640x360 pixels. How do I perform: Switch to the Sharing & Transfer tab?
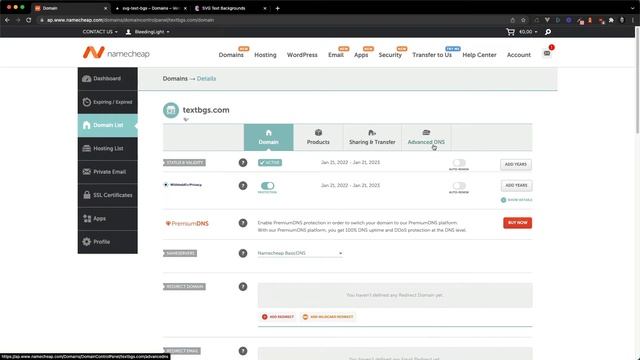tap(372, 137)
